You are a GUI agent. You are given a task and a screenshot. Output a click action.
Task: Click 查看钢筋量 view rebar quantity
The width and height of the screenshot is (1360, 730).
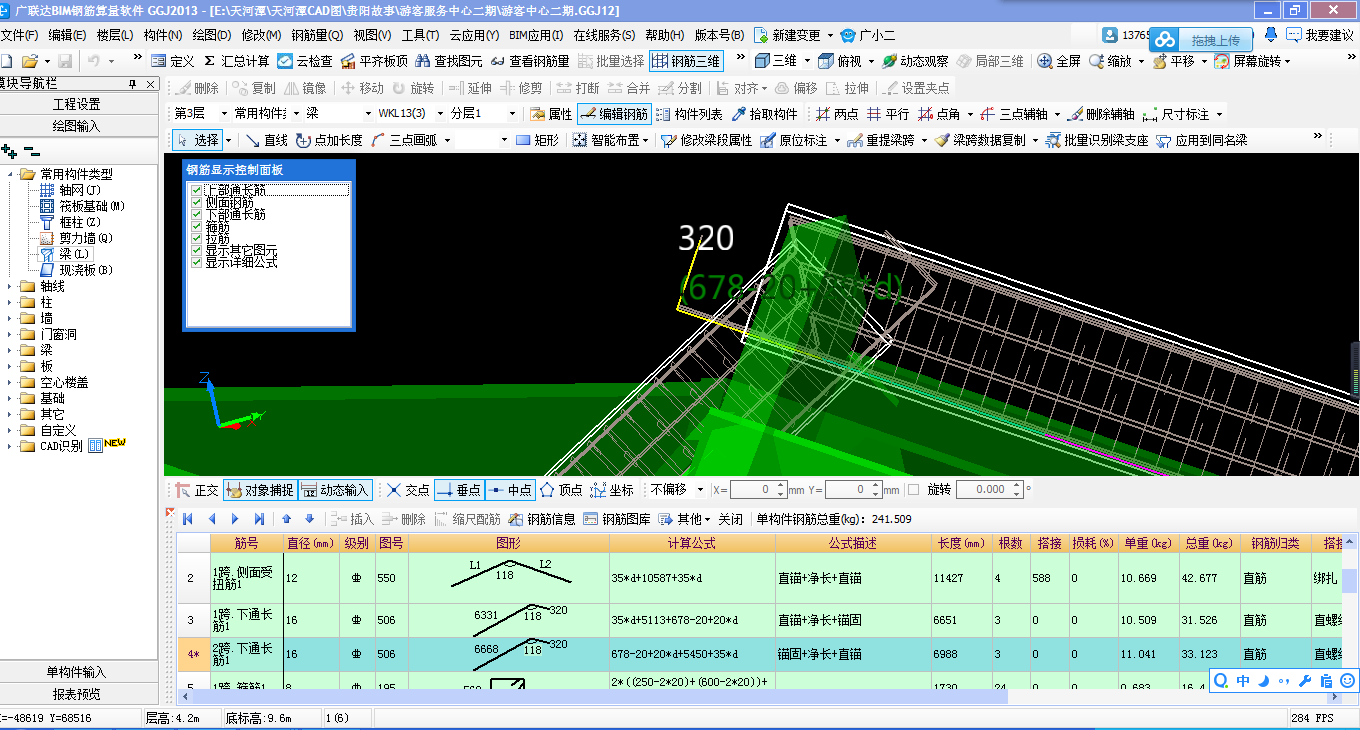[x=530, y=61]
